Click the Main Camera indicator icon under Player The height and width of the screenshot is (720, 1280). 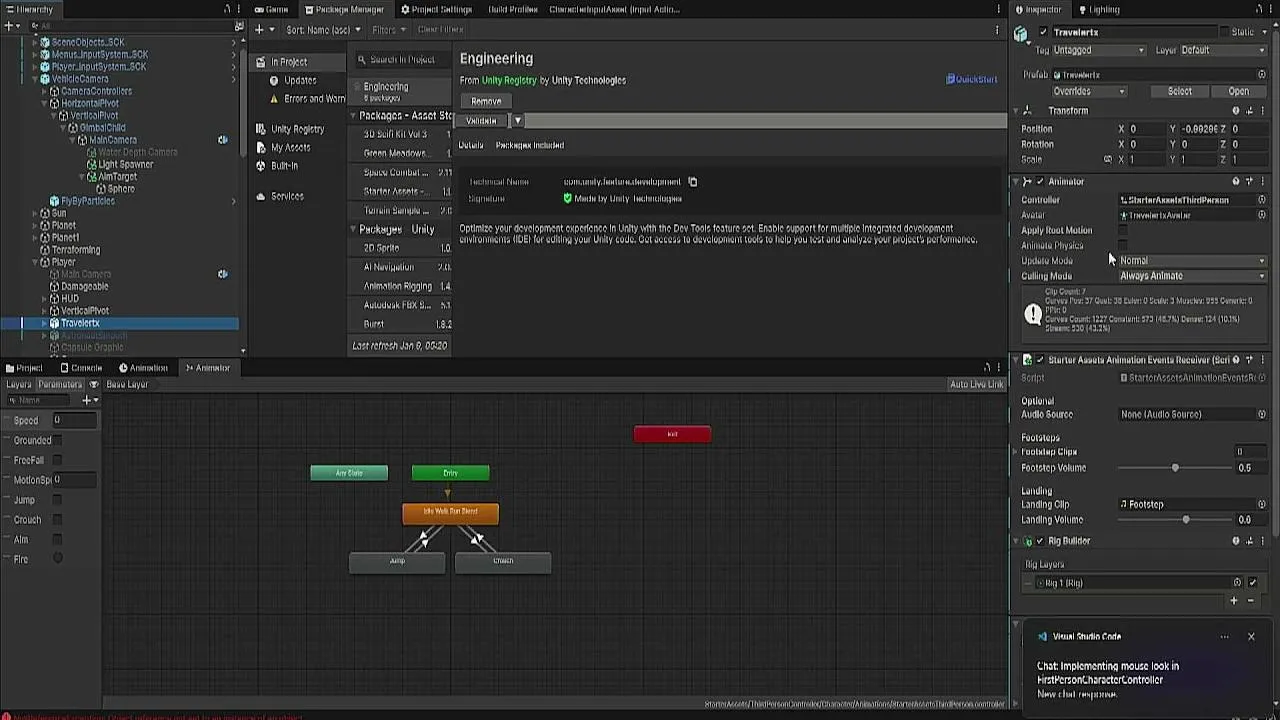[222, 274]
